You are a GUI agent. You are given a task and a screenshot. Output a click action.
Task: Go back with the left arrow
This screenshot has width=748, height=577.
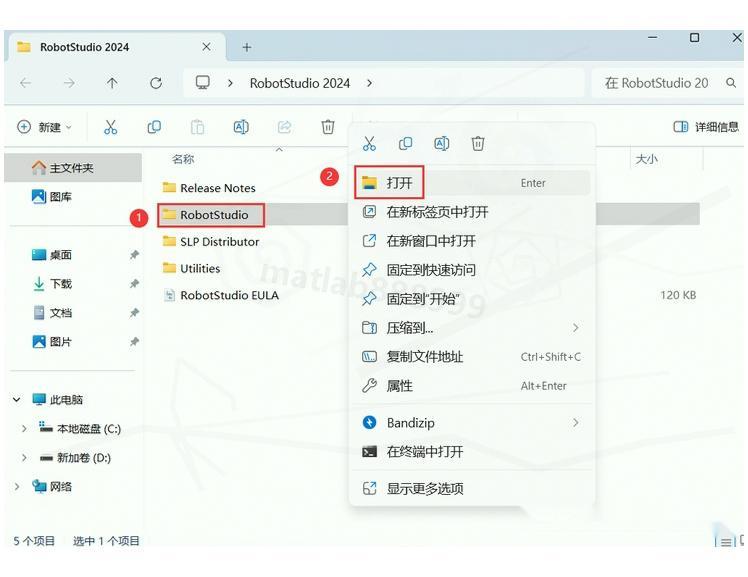(x=26, y=83)
